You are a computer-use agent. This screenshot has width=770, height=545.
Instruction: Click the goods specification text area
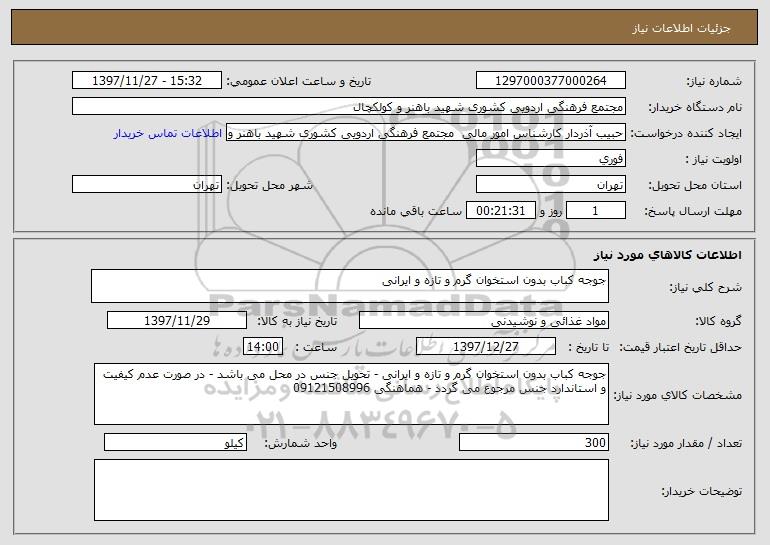(351, 394)
